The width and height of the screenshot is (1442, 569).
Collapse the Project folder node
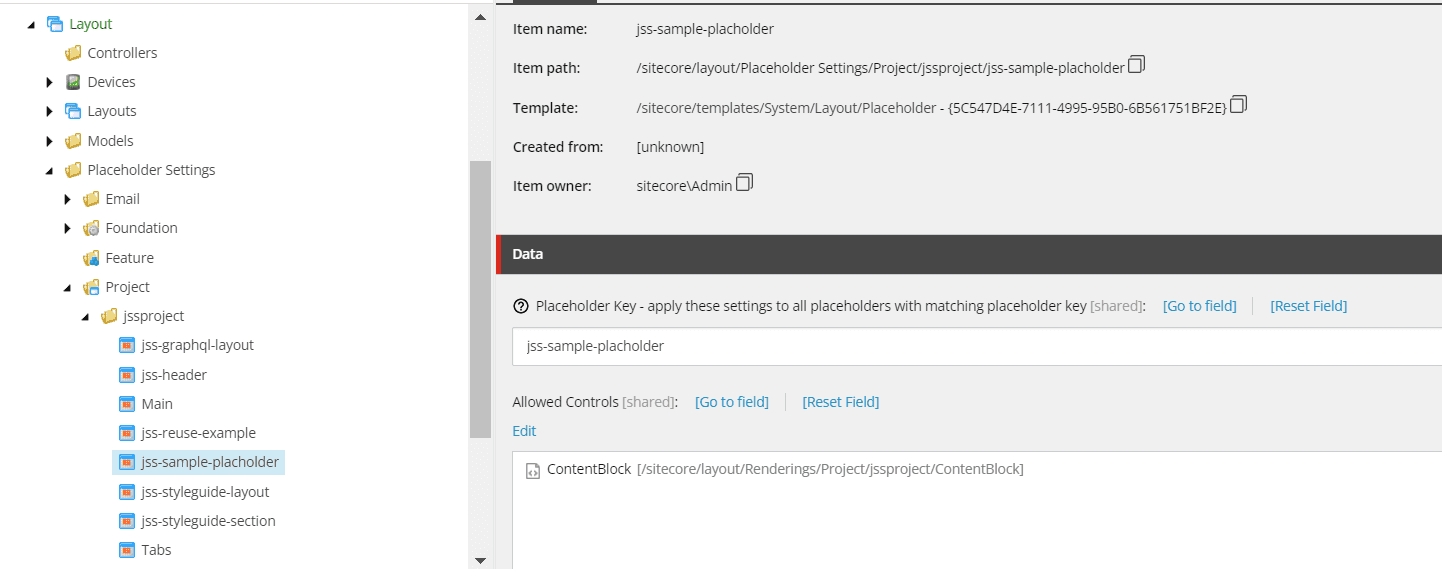[x=67, y=287]
